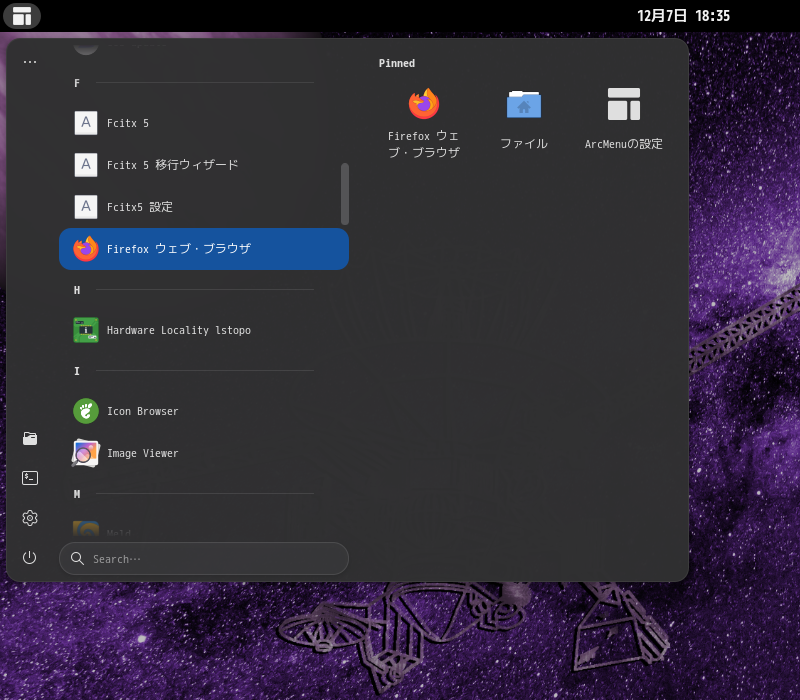Select the highlighted 'Firefox ウェブ・ブラウザ' list text
Screen dimensions: 800x700
click(x=179, y=248)
